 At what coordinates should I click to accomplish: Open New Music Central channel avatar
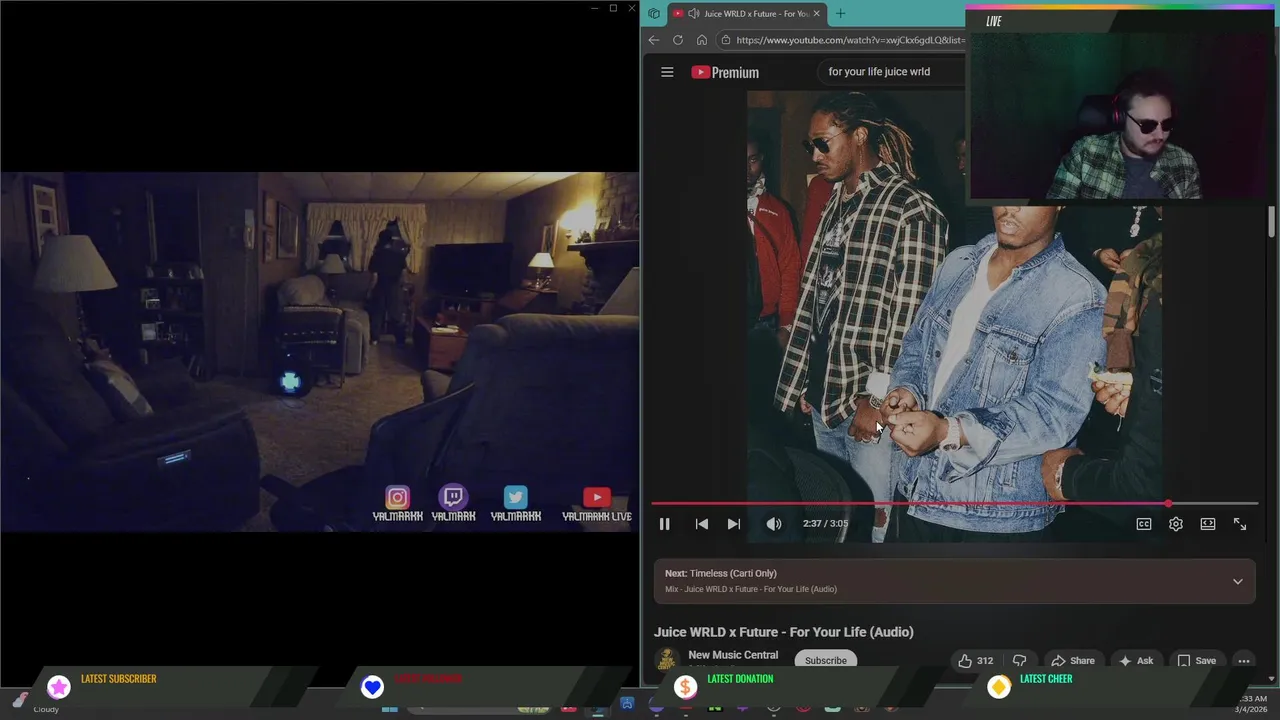(x=667, y=660)
